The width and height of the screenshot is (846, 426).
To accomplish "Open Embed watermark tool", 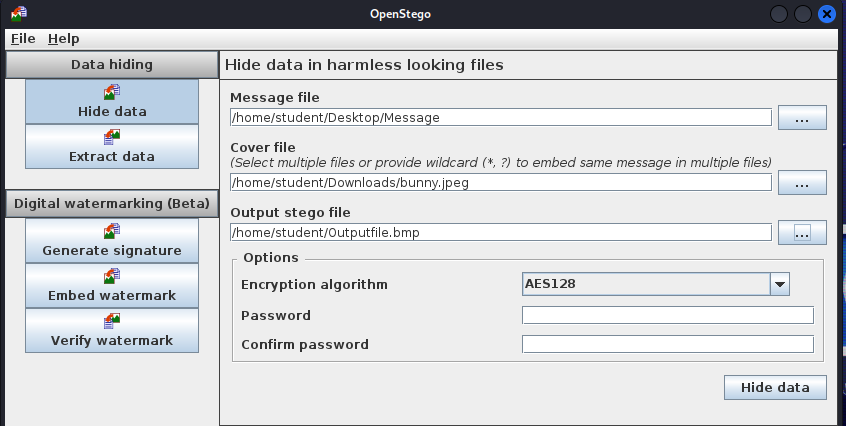I will coord(112,285).
